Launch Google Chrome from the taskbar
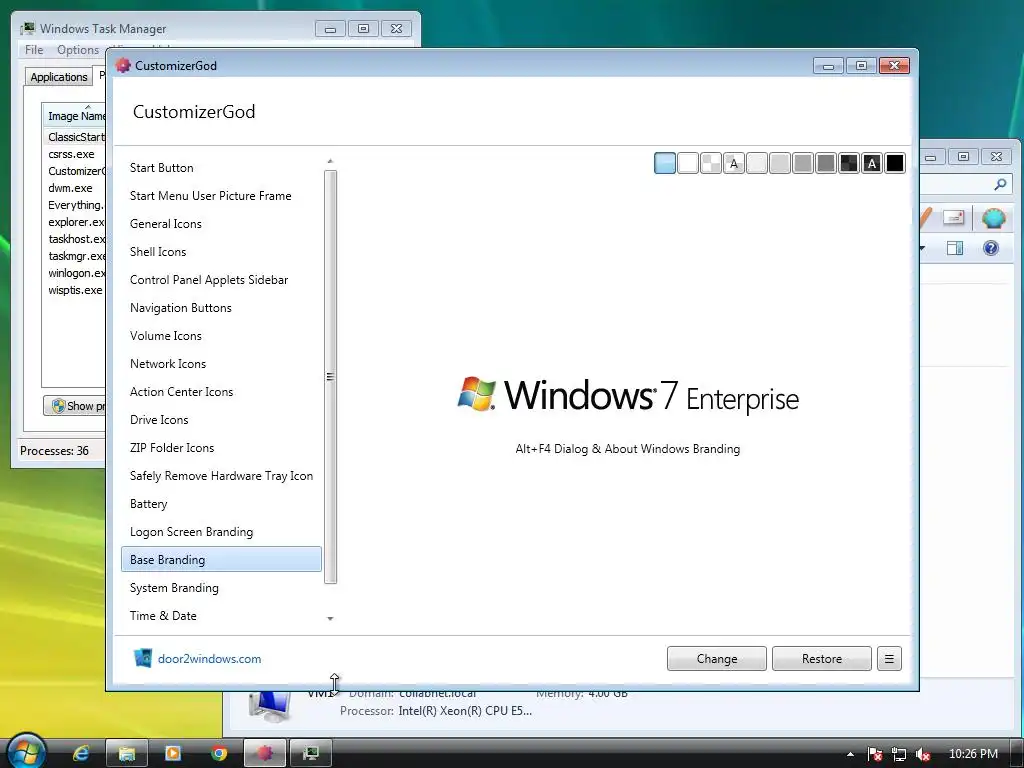The height and width of the screenshot is (768, 1024). click(x=219, y=754)
